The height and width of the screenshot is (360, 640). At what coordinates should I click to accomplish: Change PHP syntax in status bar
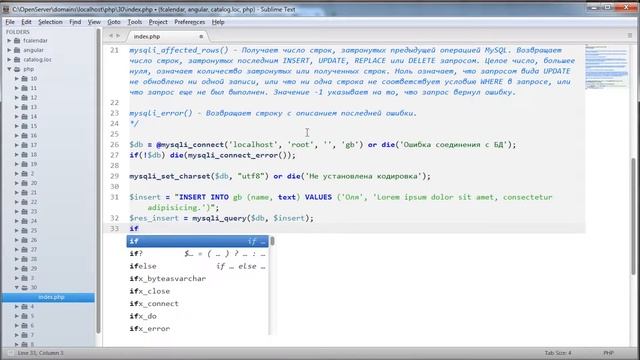(x=608, y=353)
